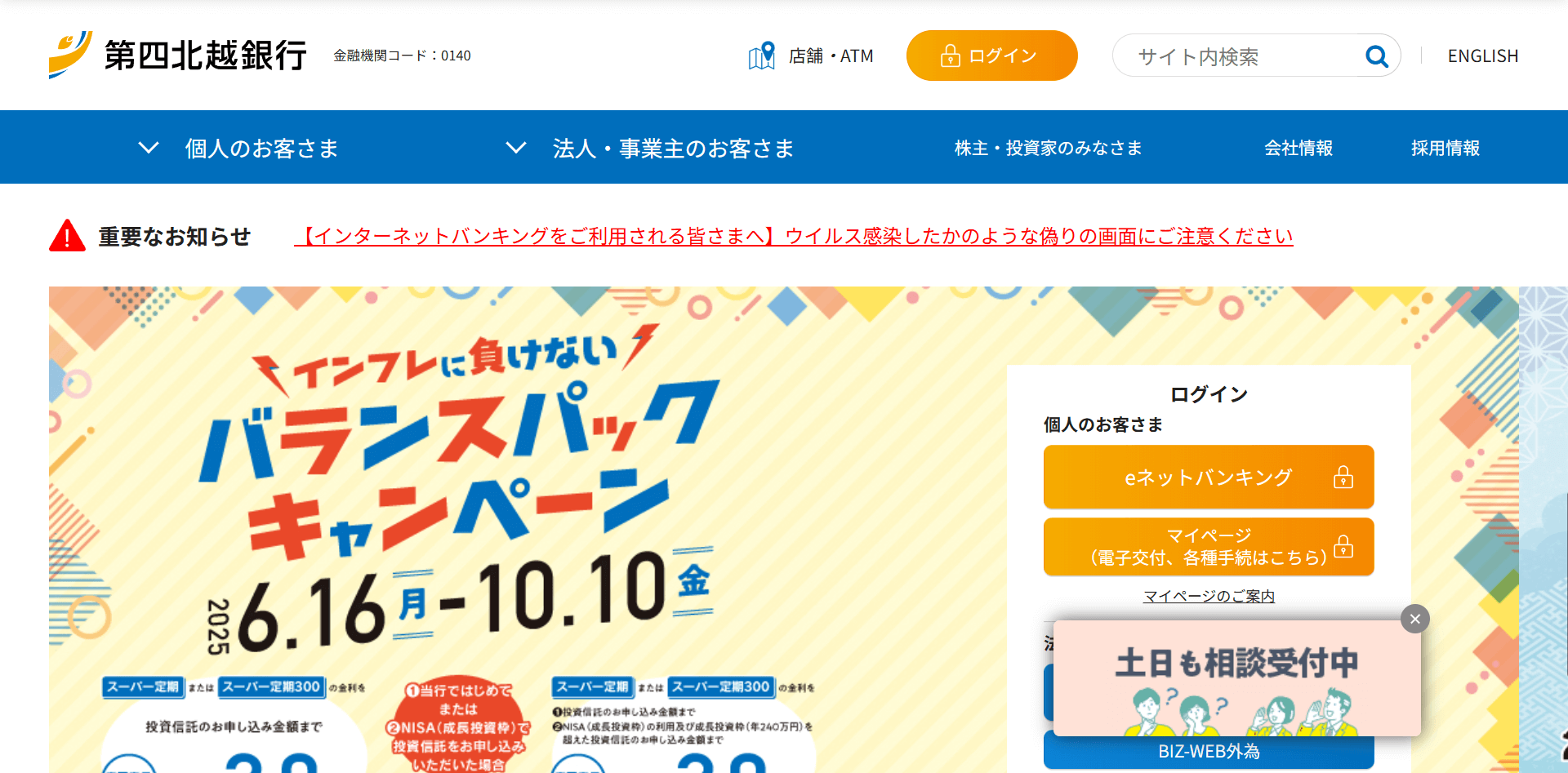The height and width of the screenshot is (773, 1568).
Task: Open 個人のお客さま menu
Action: 261,148
